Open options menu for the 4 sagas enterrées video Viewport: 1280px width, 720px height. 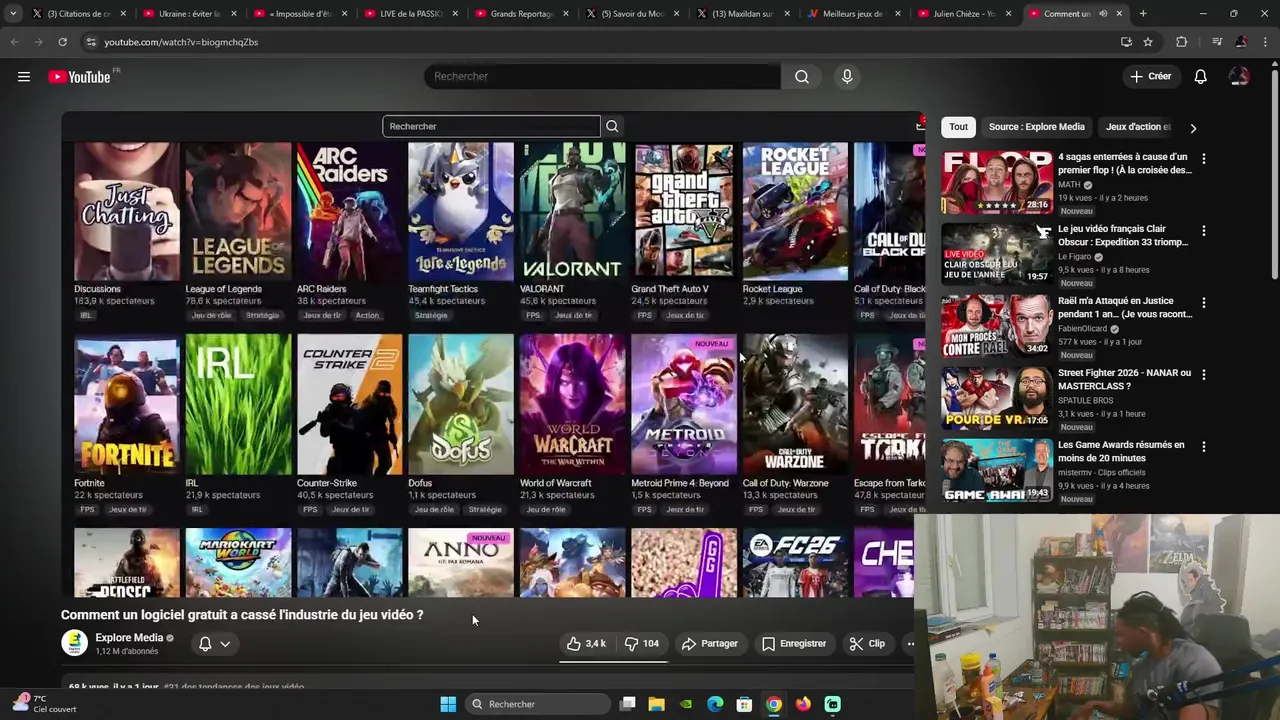pos(1203,159)
